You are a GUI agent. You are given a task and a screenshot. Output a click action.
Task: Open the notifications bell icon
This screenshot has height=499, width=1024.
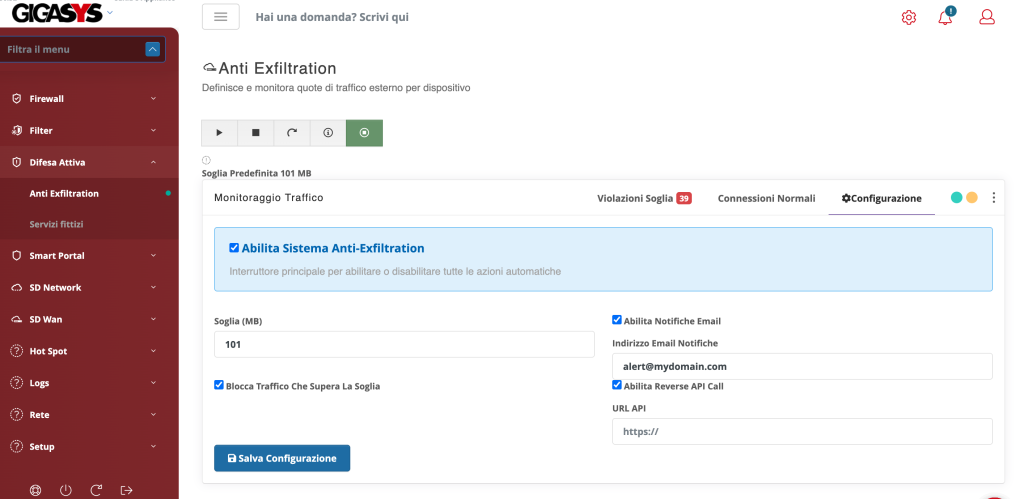[946, 17]
